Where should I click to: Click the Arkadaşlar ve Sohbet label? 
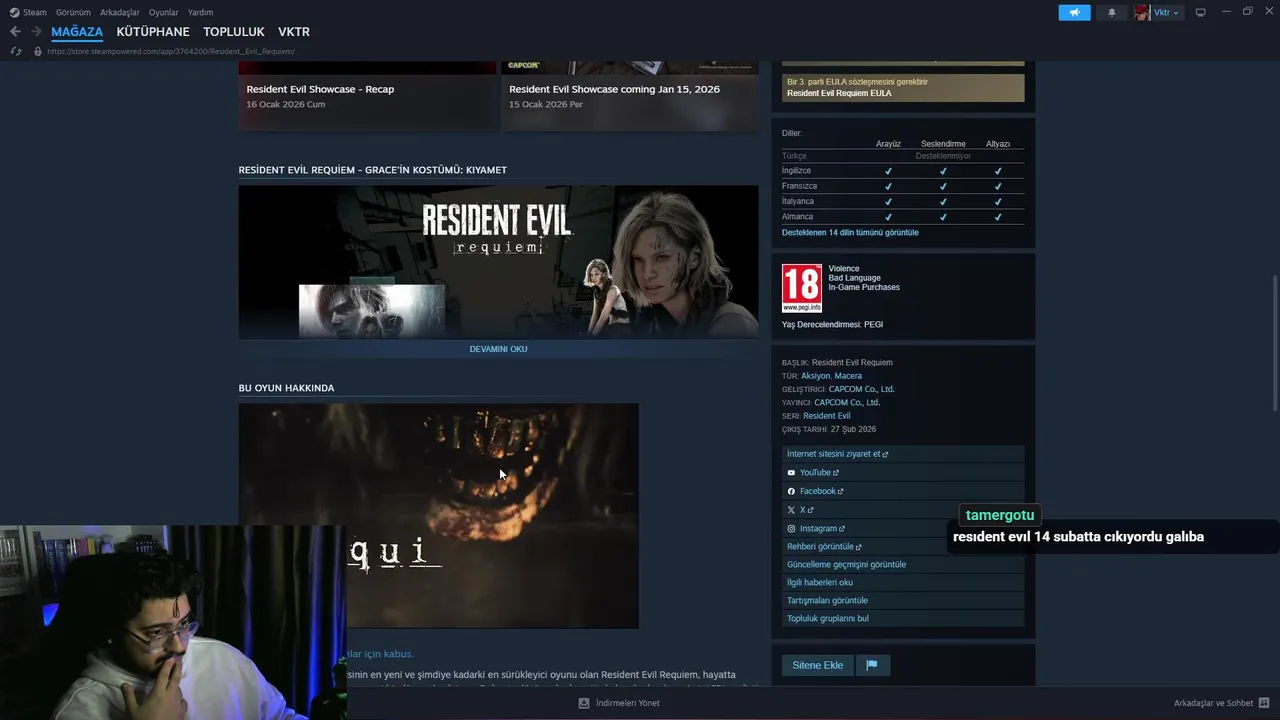click(x=1213, y=703)
